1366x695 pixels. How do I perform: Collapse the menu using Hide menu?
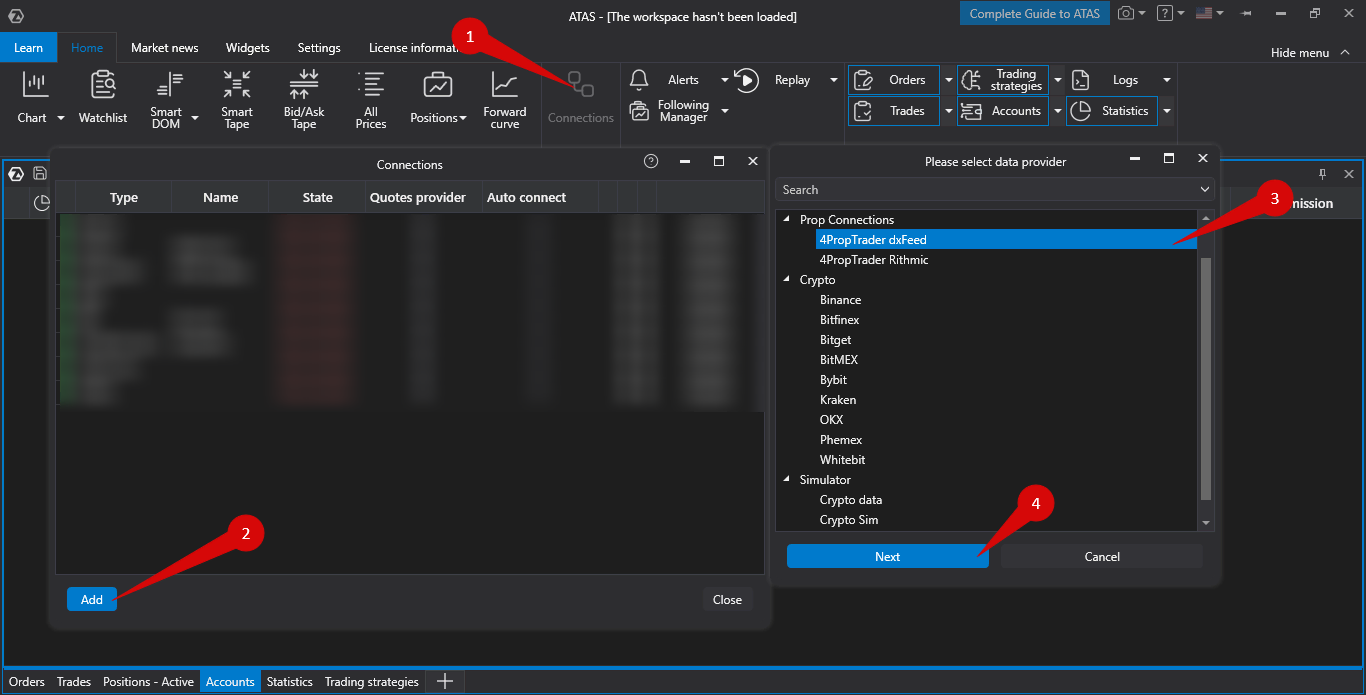click(1299, 52)
